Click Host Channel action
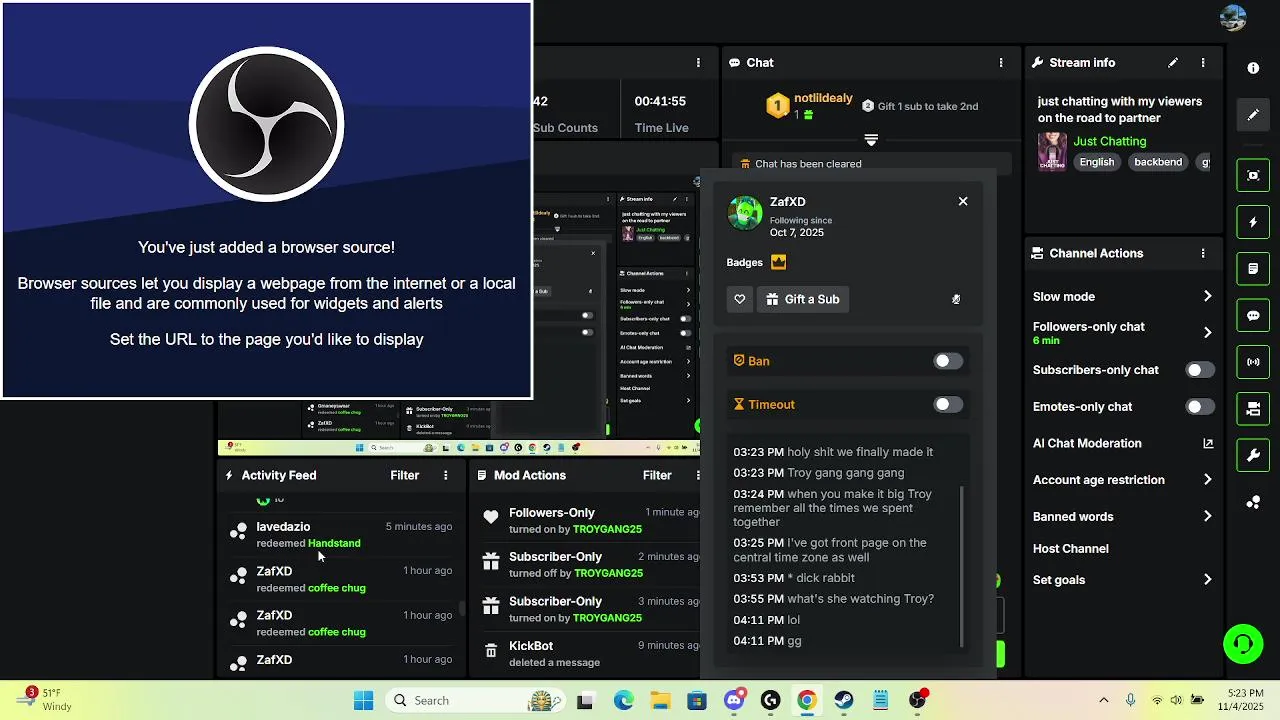Image resolution: width=1280 pixels, height=720 pixels. click(1070, 548)
